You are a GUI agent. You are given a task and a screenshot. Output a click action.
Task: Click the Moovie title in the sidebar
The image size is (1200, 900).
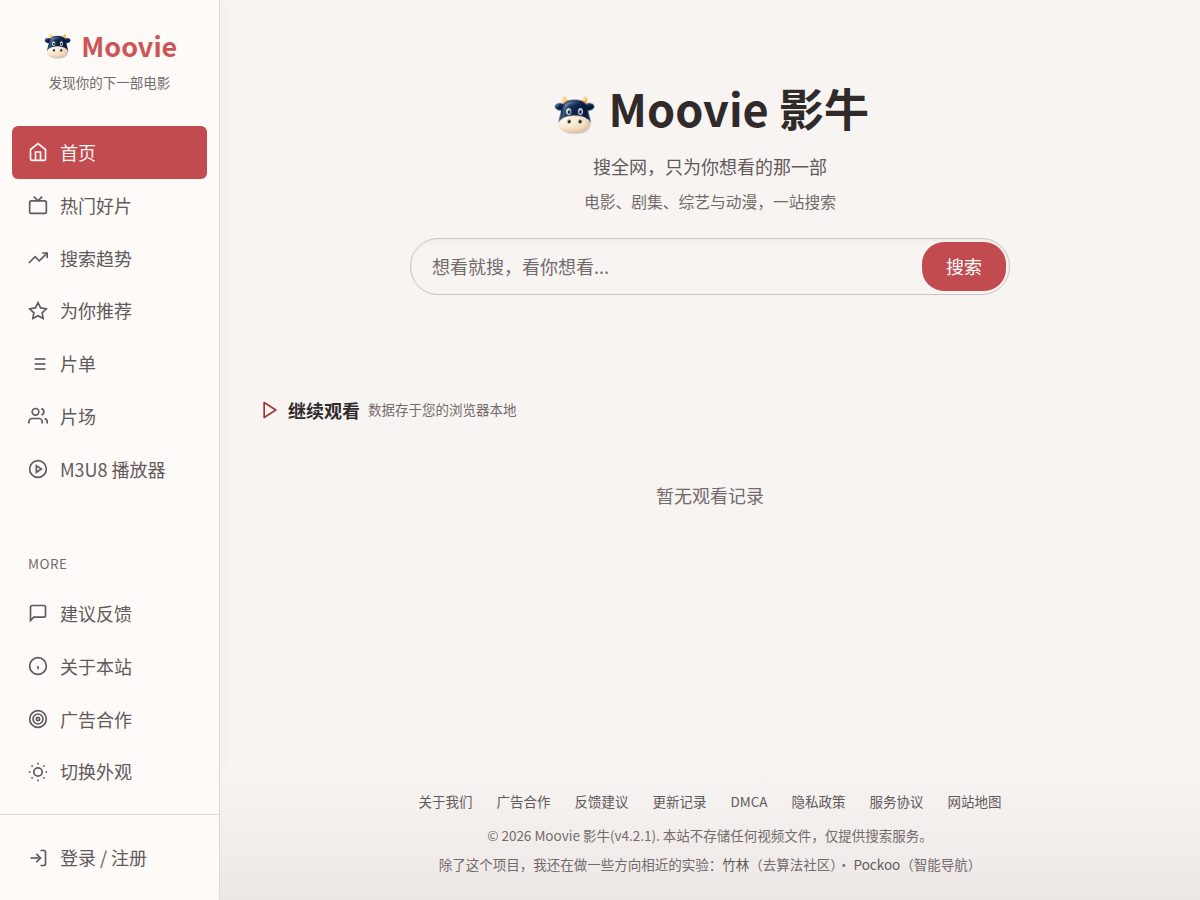coord(129,47)
